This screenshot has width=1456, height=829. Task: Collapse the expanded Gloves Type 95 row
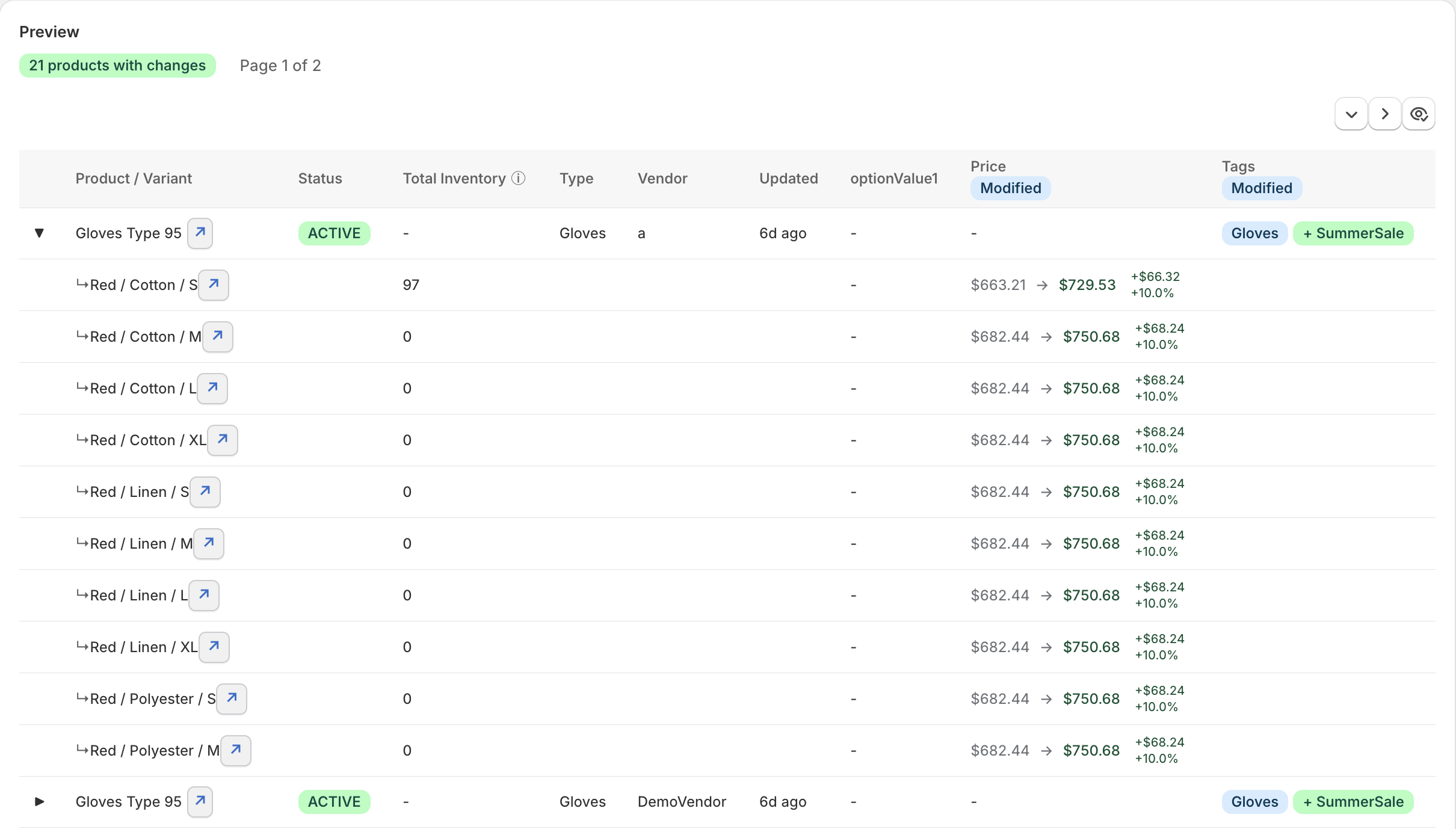click(39, 233)
